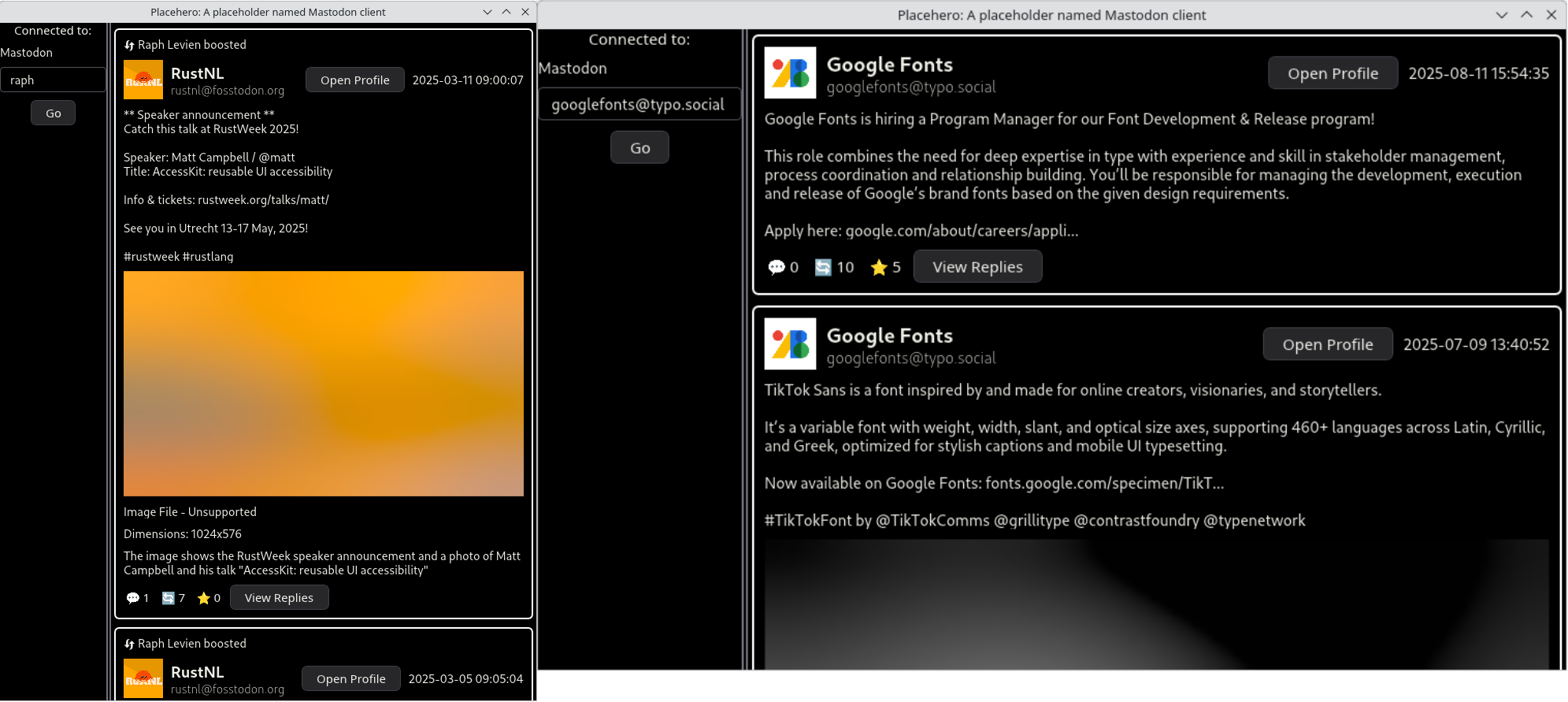
Task: Click RustNL avatar in the 2025-03-05 post
Action: click(143, 678)
